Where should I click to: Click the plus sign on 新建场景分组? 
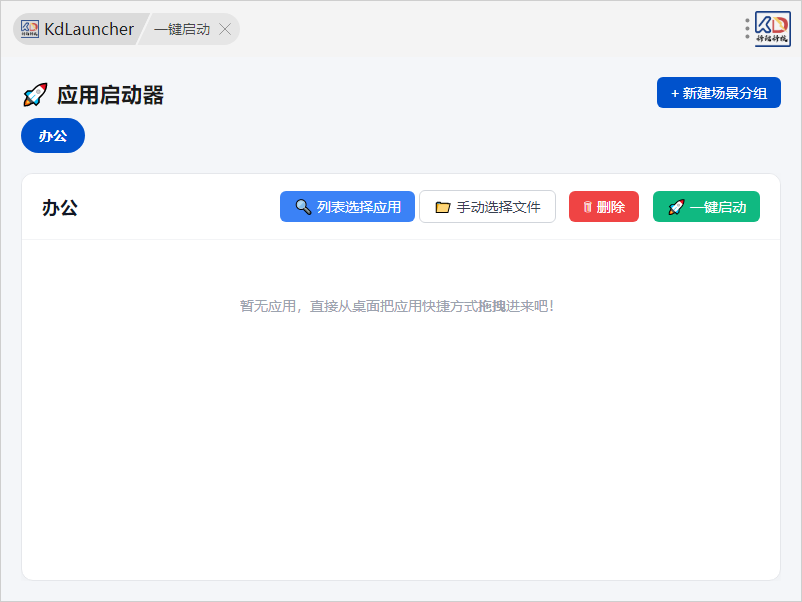[675, 93]
